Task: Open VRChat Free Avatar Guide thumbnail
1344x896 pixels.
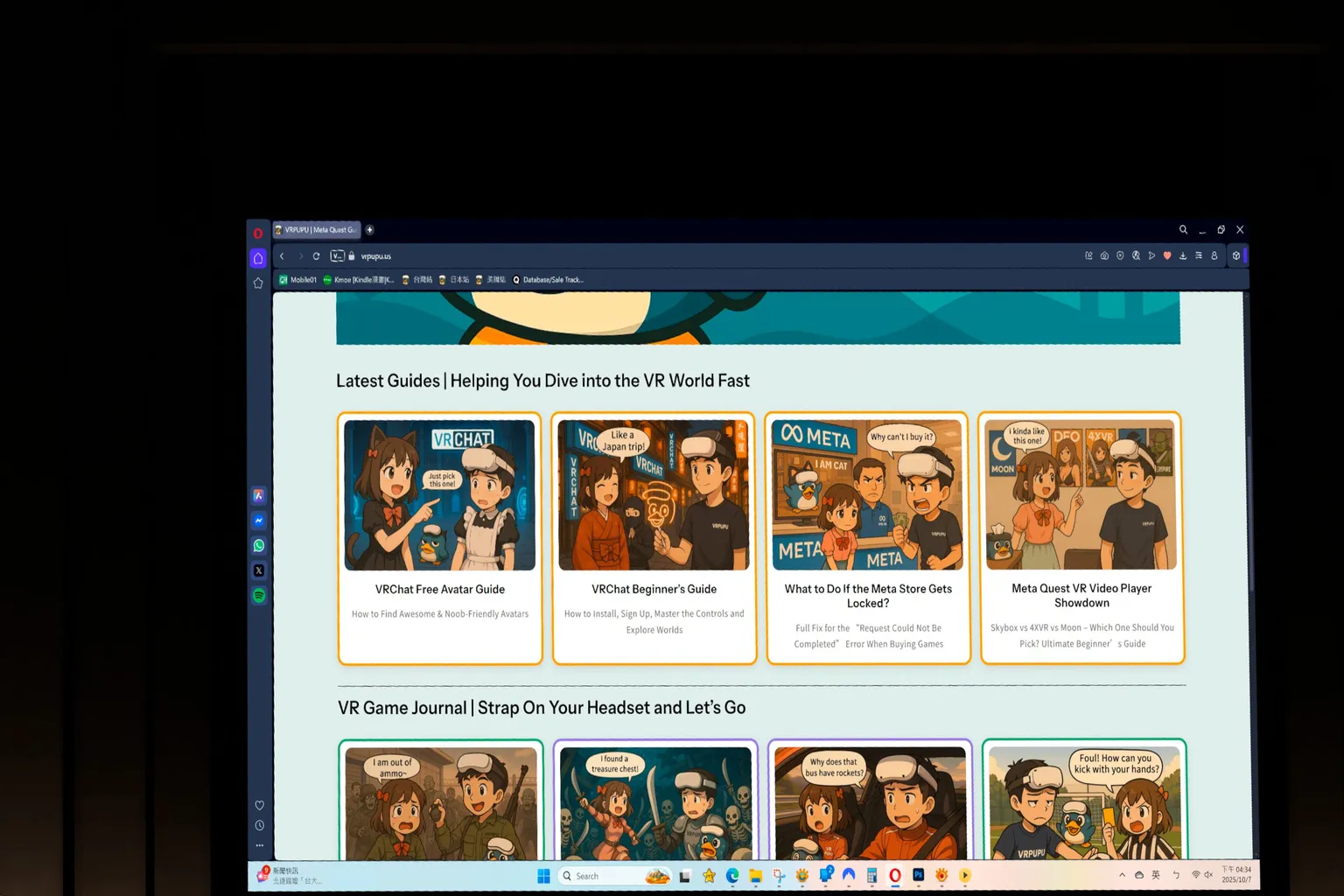Action: pyautogui.click(x=439, y=495)
